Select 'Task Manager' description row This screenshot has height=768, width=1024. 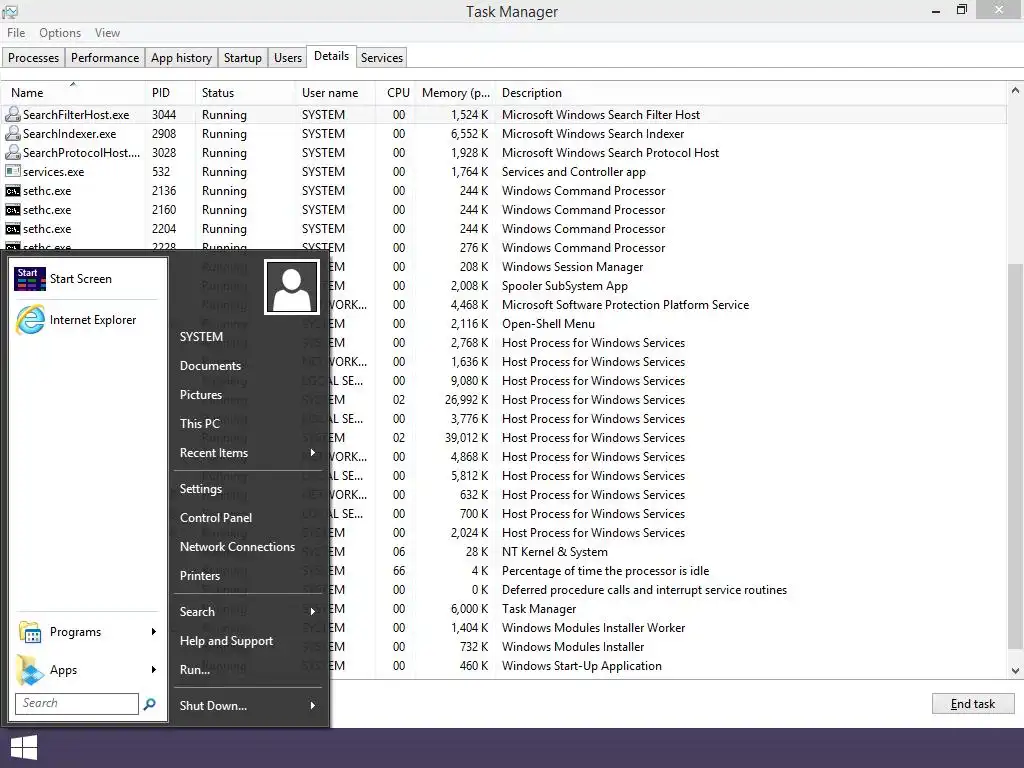coord(539,609)
